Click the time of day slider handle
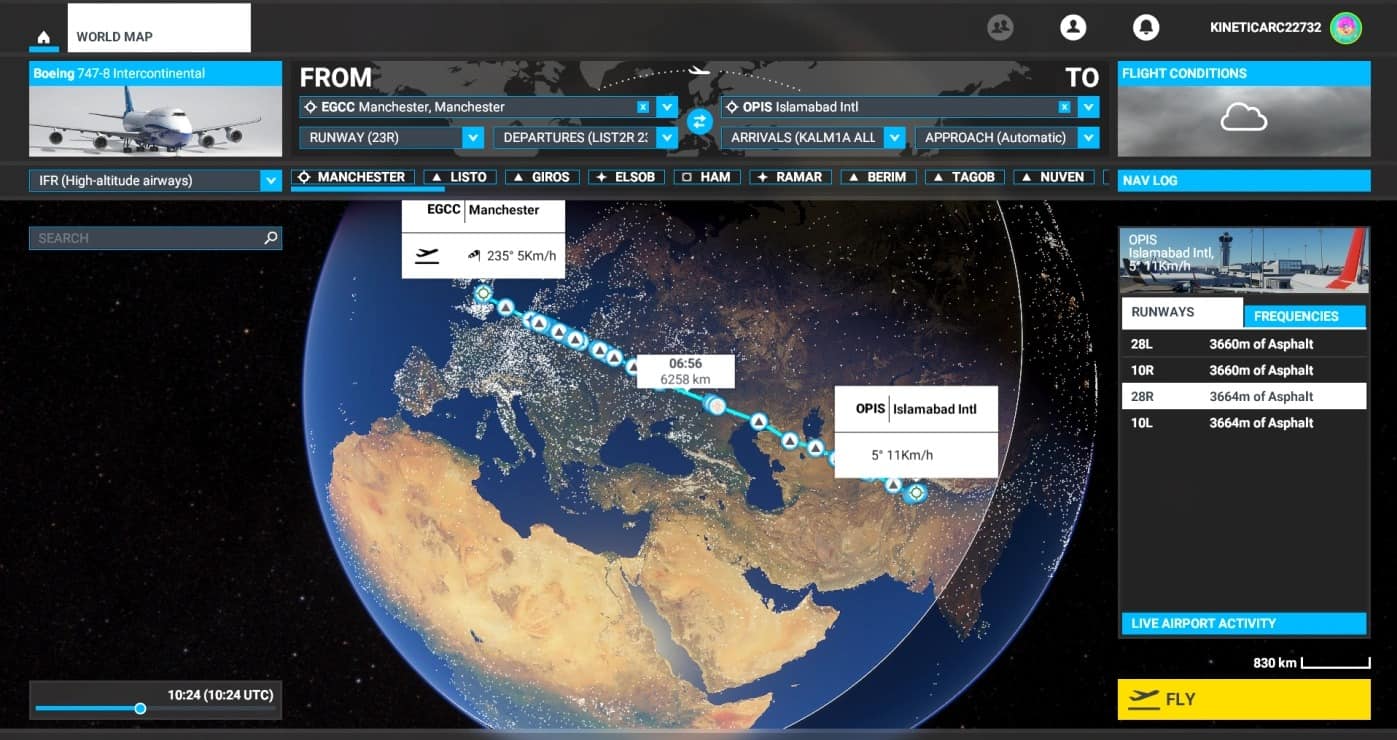The height and width of the screenshot is (740, 1397). pyautogui.click(x=140, y=708)
